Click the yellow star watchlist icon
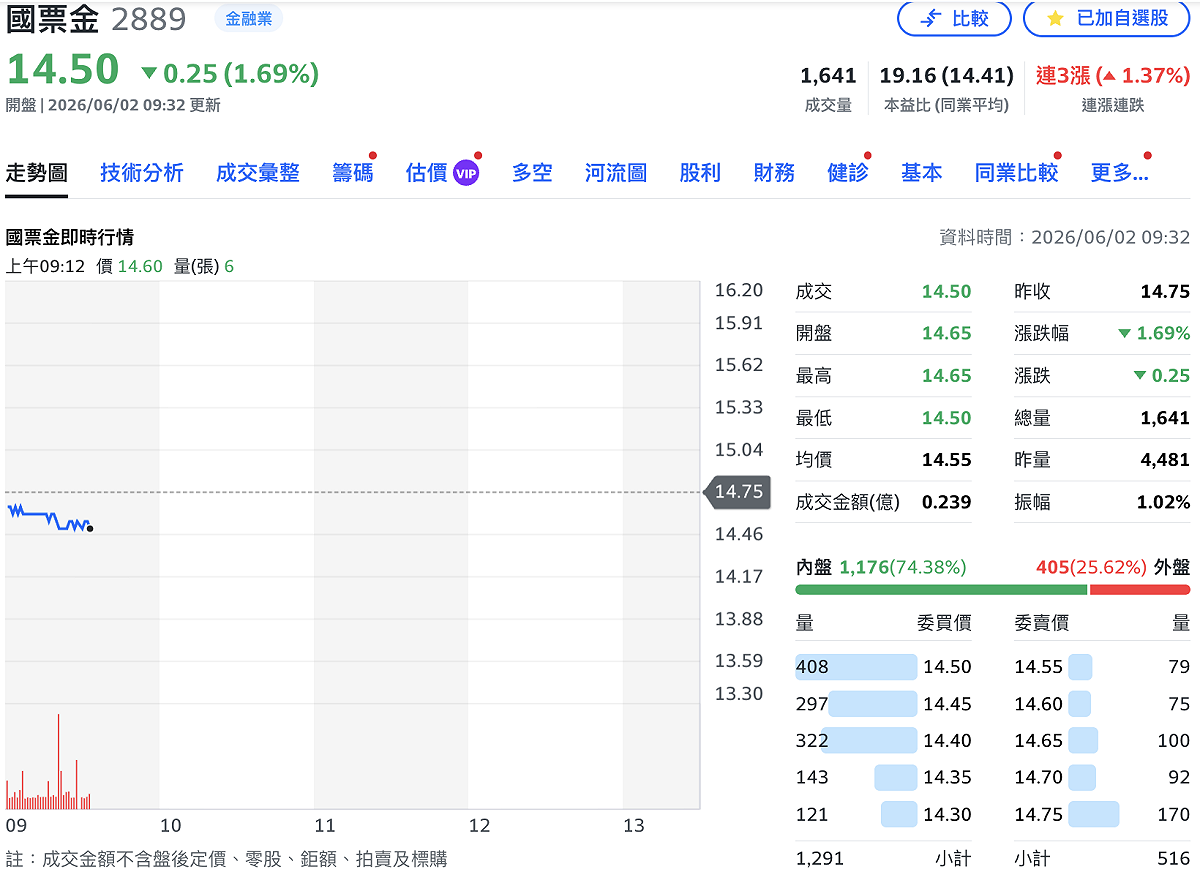The image size is (1200, 872). 1055,18
